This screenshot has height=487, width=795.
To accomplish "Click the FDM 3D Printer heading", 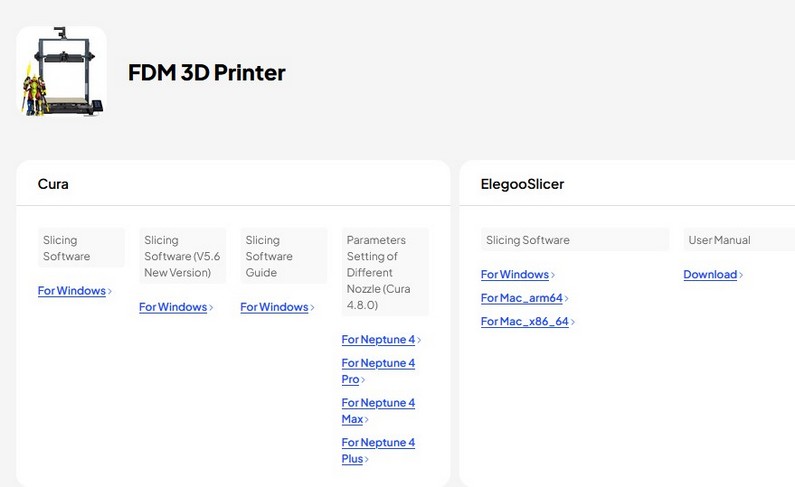I will (x=206, y=72).
